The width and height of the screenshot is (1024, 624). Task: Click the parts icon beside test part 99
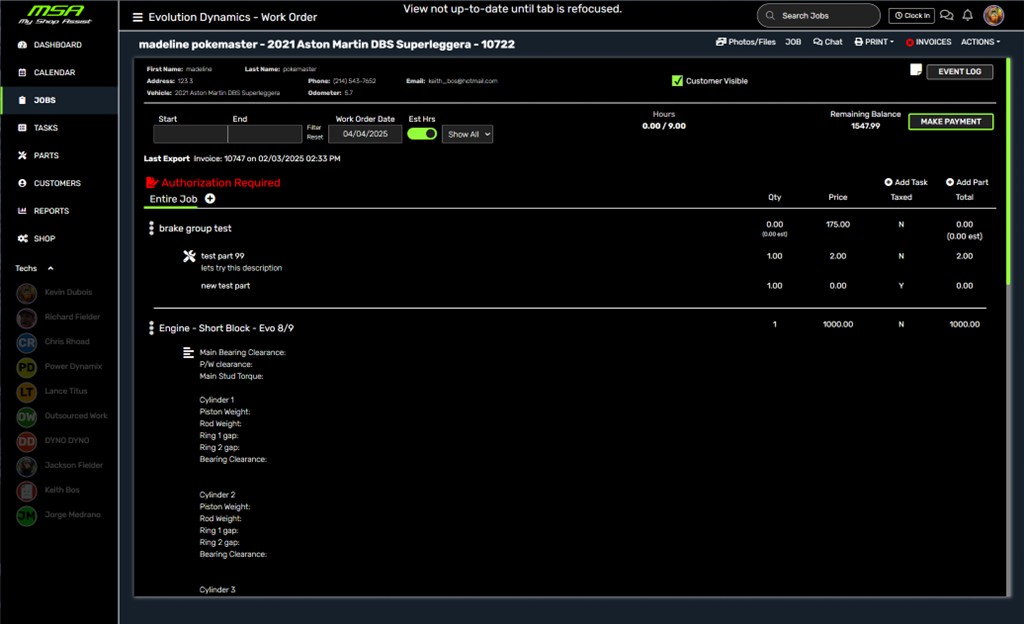click(189, 257)
